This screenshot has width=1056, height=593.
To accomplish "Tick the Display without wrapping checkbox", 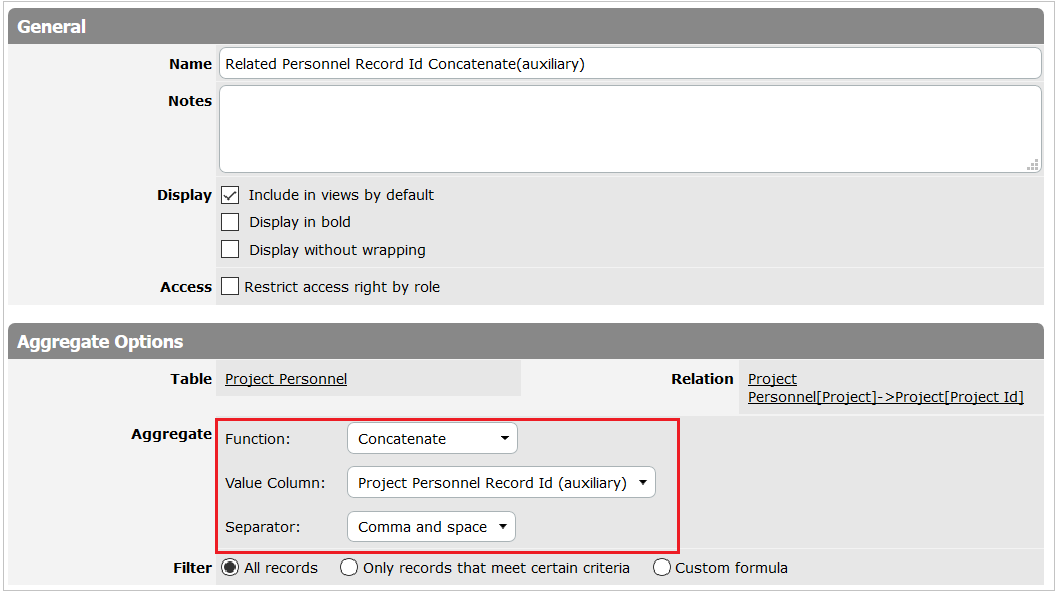I will click(230, 250).
